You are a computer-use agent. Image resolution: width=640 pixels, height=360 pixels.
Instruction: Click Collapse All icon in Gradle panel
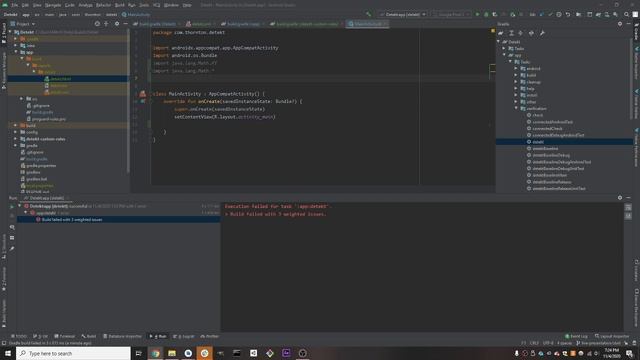tap(520, 33)
